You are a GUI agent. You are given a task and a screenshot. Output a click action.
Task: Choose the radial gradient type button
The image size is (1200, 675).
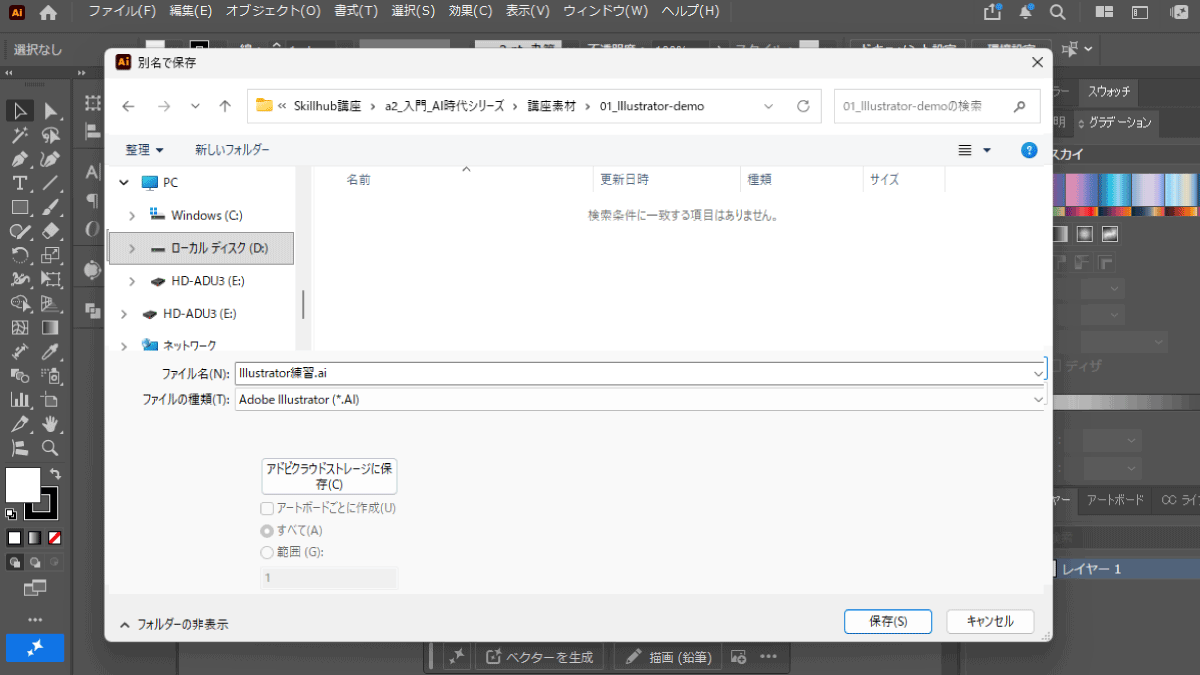(x=1085, y=234)
